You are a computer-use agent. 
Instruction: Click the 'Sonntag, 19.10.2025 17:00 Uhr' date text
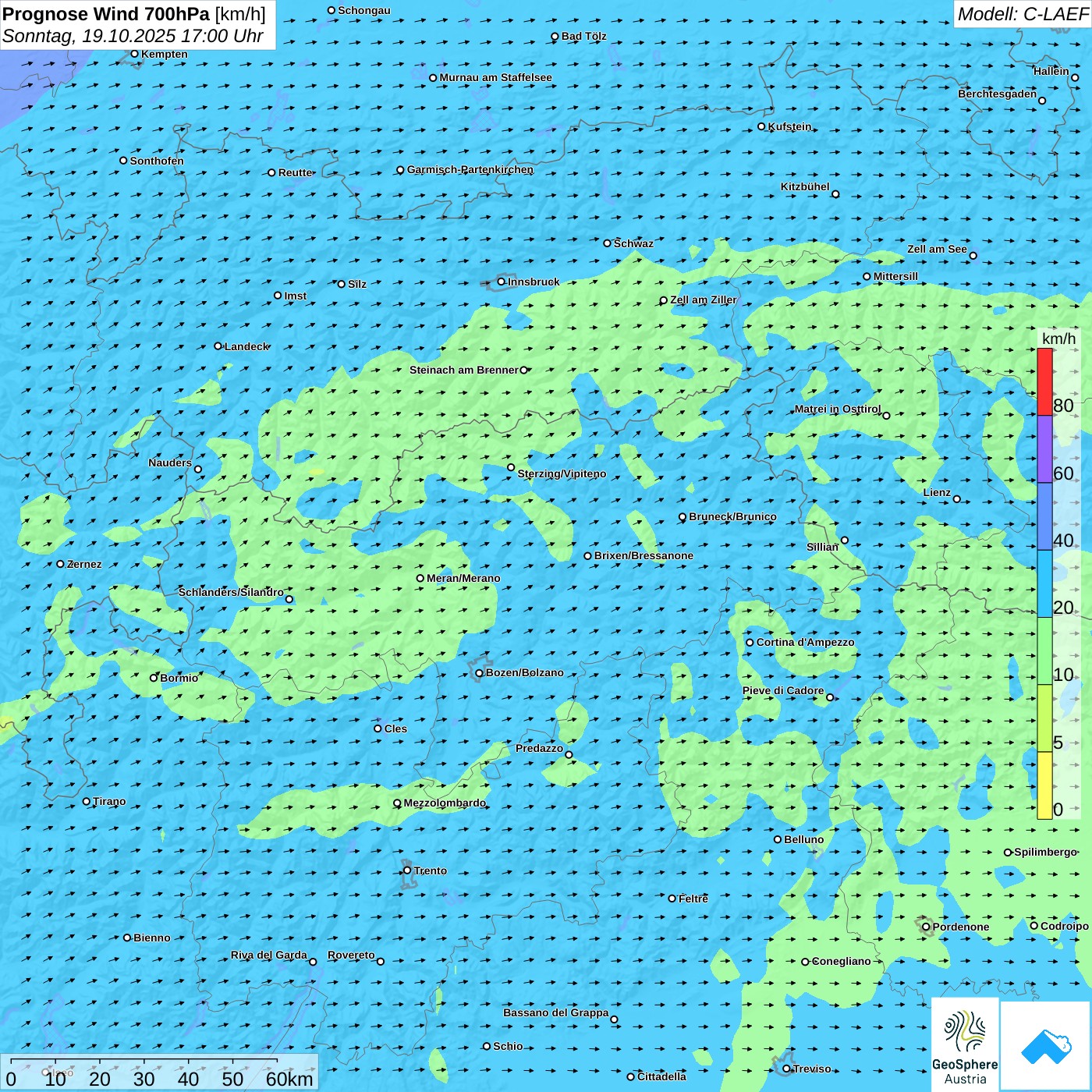[x=133, y=36]
